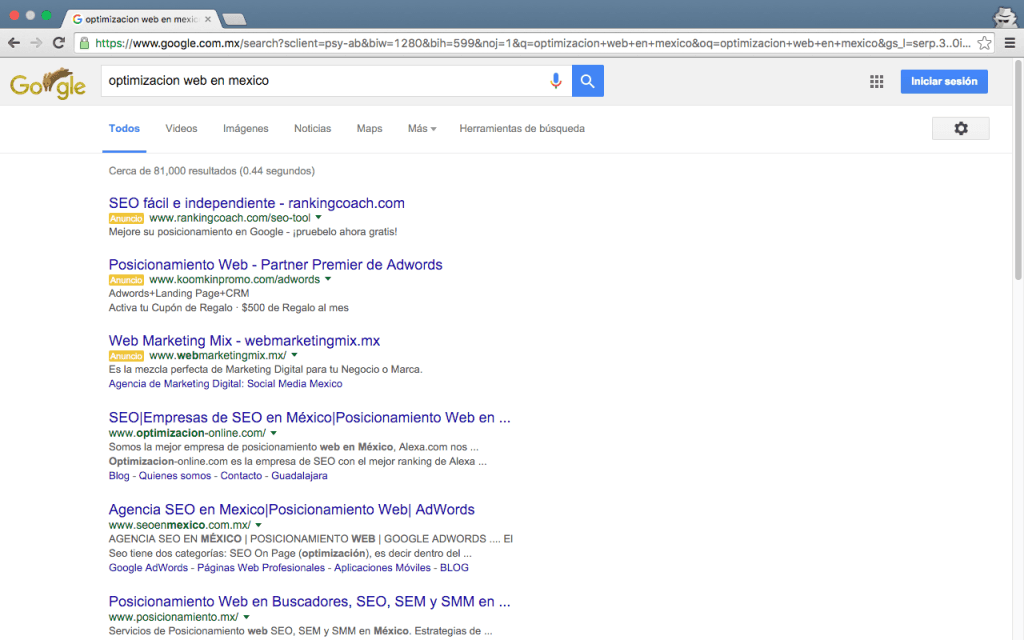Select the Todos results tab
This screenshot has height=640, width=1024.
[x=124, y=129]
